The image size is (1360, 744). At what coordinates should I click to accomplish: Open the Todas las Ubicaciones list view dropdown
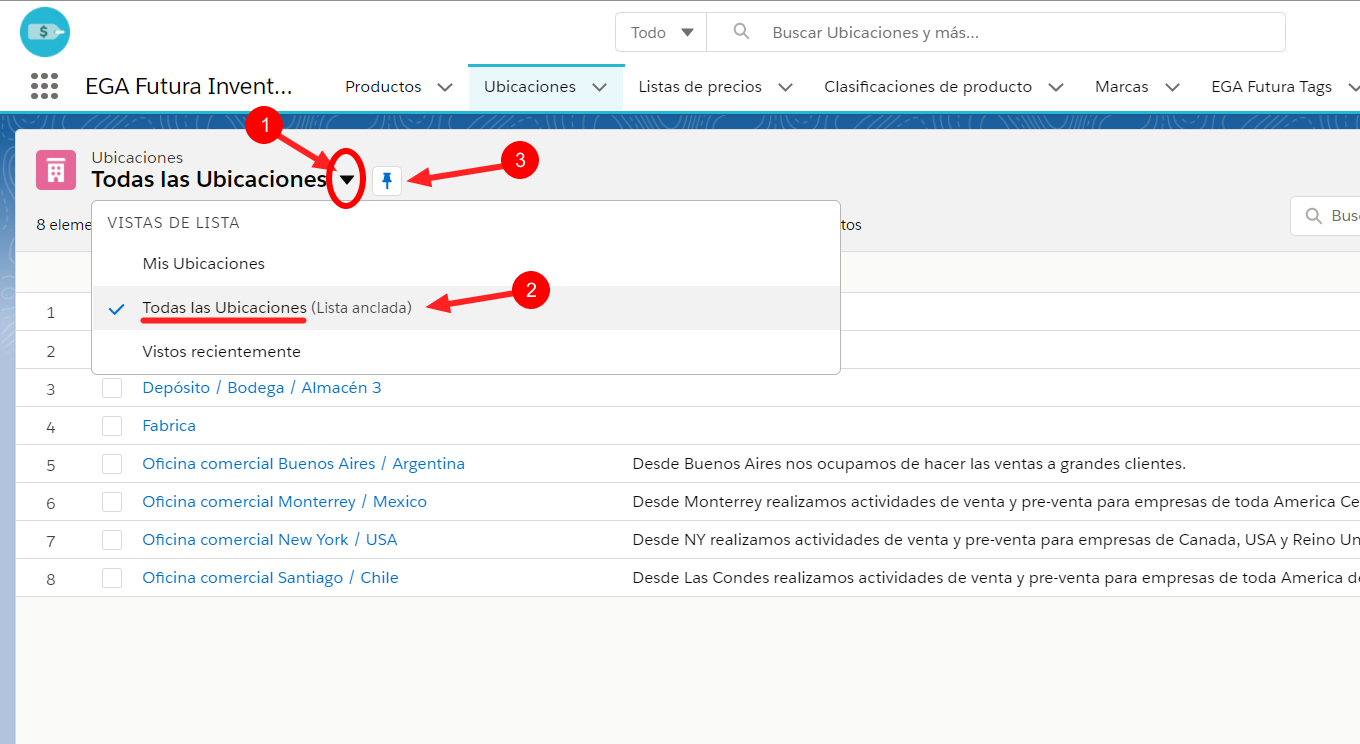(346, 180)
